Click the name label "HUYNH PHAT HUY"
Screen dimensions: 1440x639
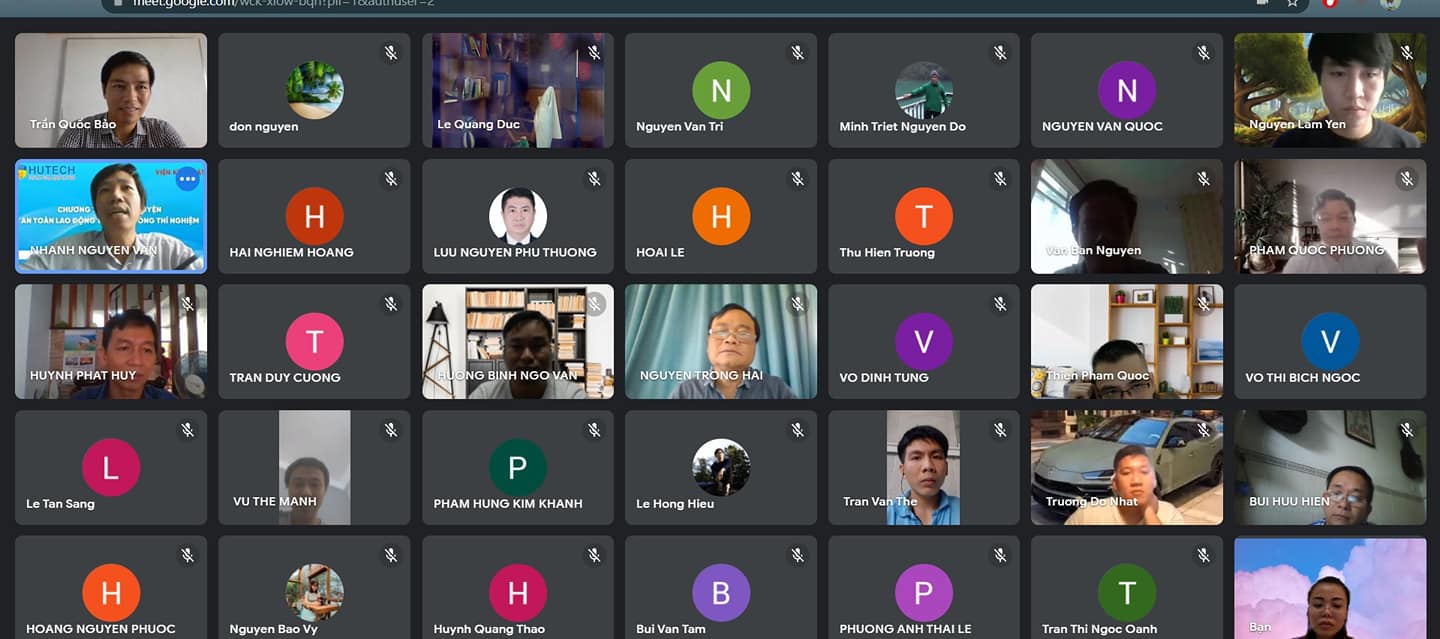pyautogui.click(x=83, y=376)
